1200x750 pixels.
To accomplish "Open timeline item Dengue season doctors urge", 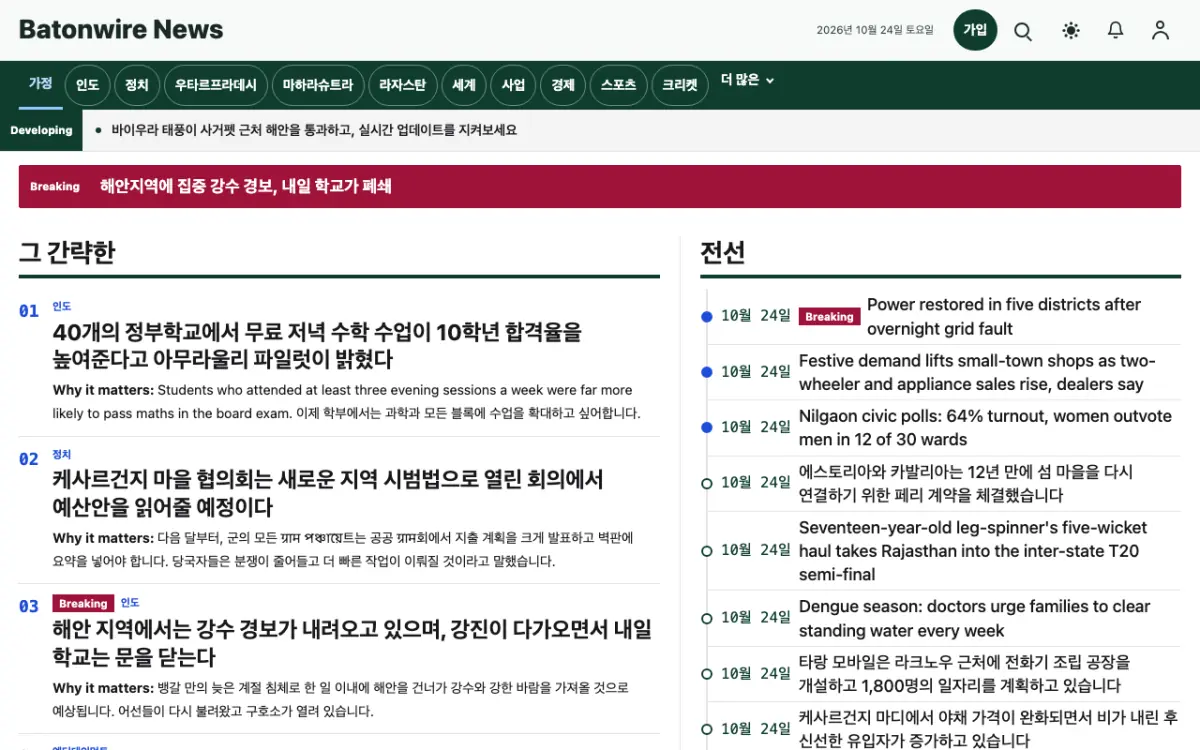I will pos(975,618).
